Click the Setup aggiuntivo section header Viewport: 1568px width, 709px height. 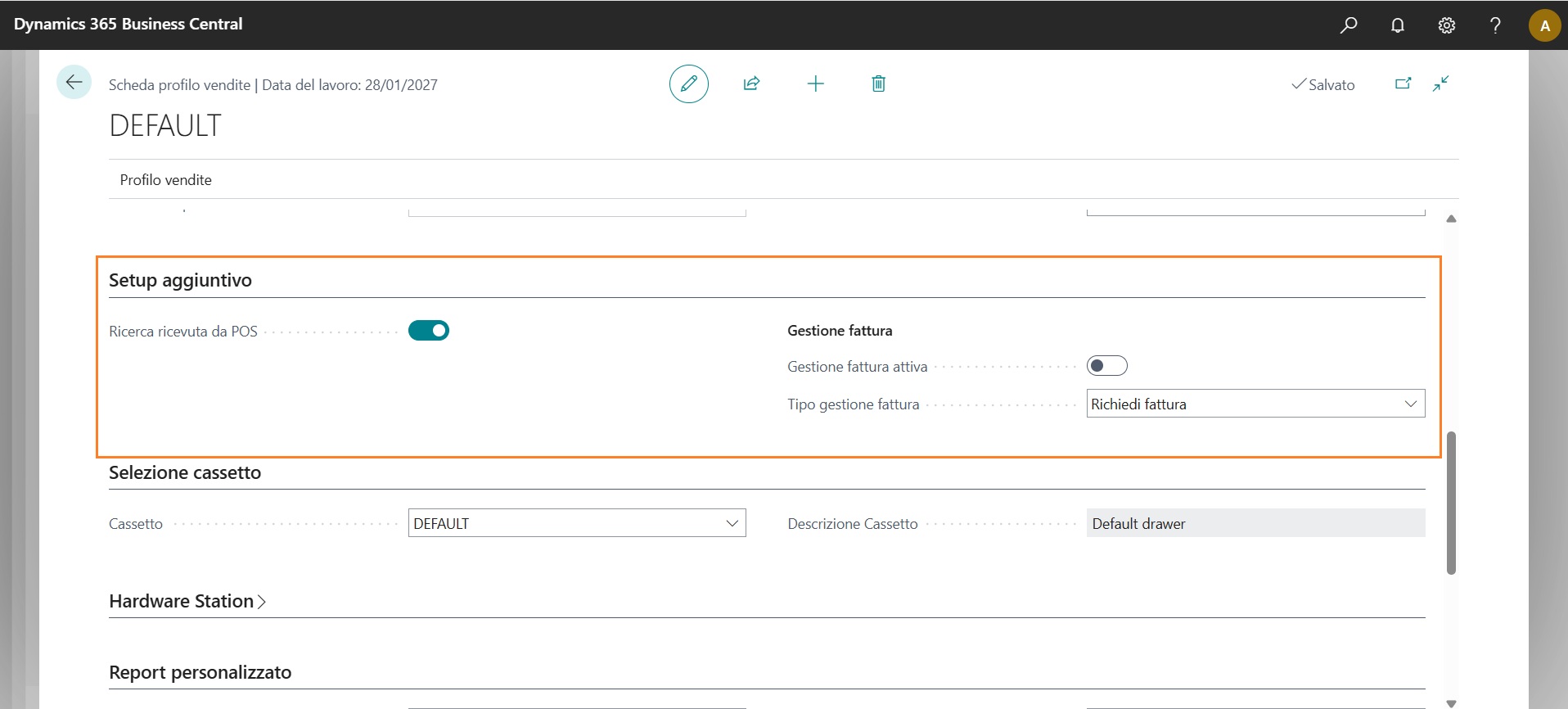pos(180,280)
